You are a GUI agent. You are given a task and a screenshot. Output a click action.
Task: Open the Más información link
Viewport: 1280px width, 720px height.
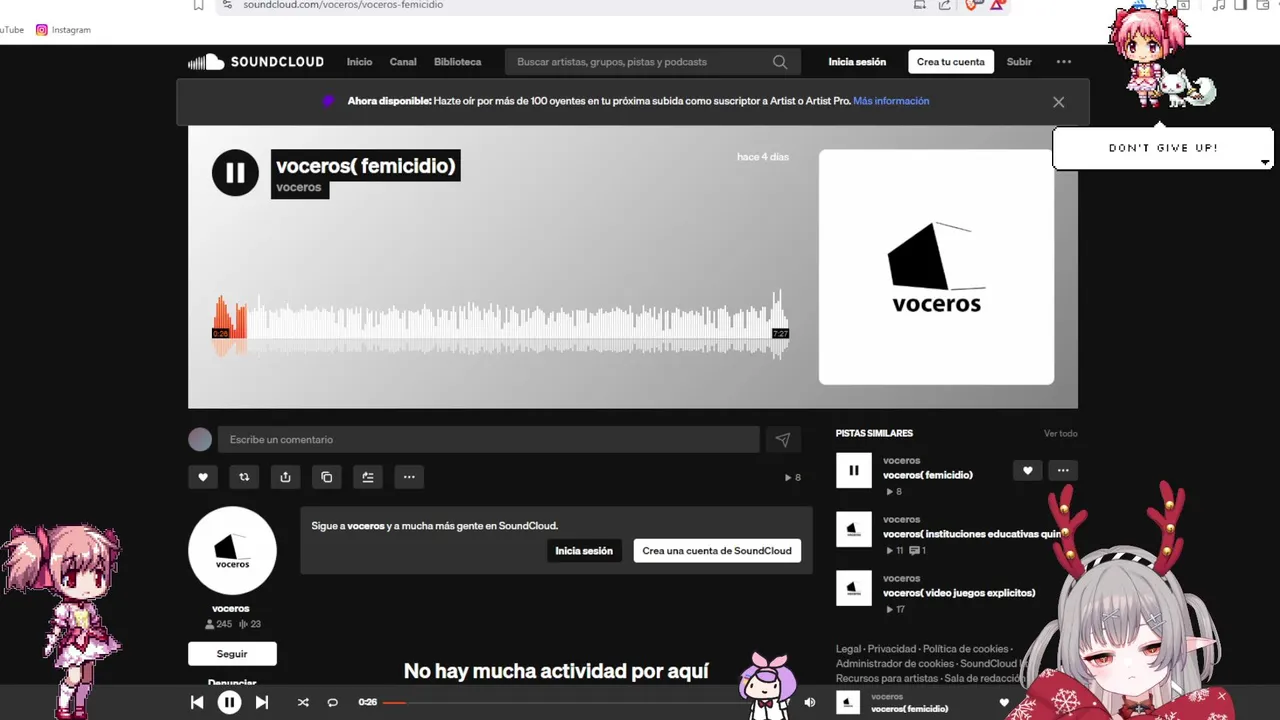tap(891, 101)
